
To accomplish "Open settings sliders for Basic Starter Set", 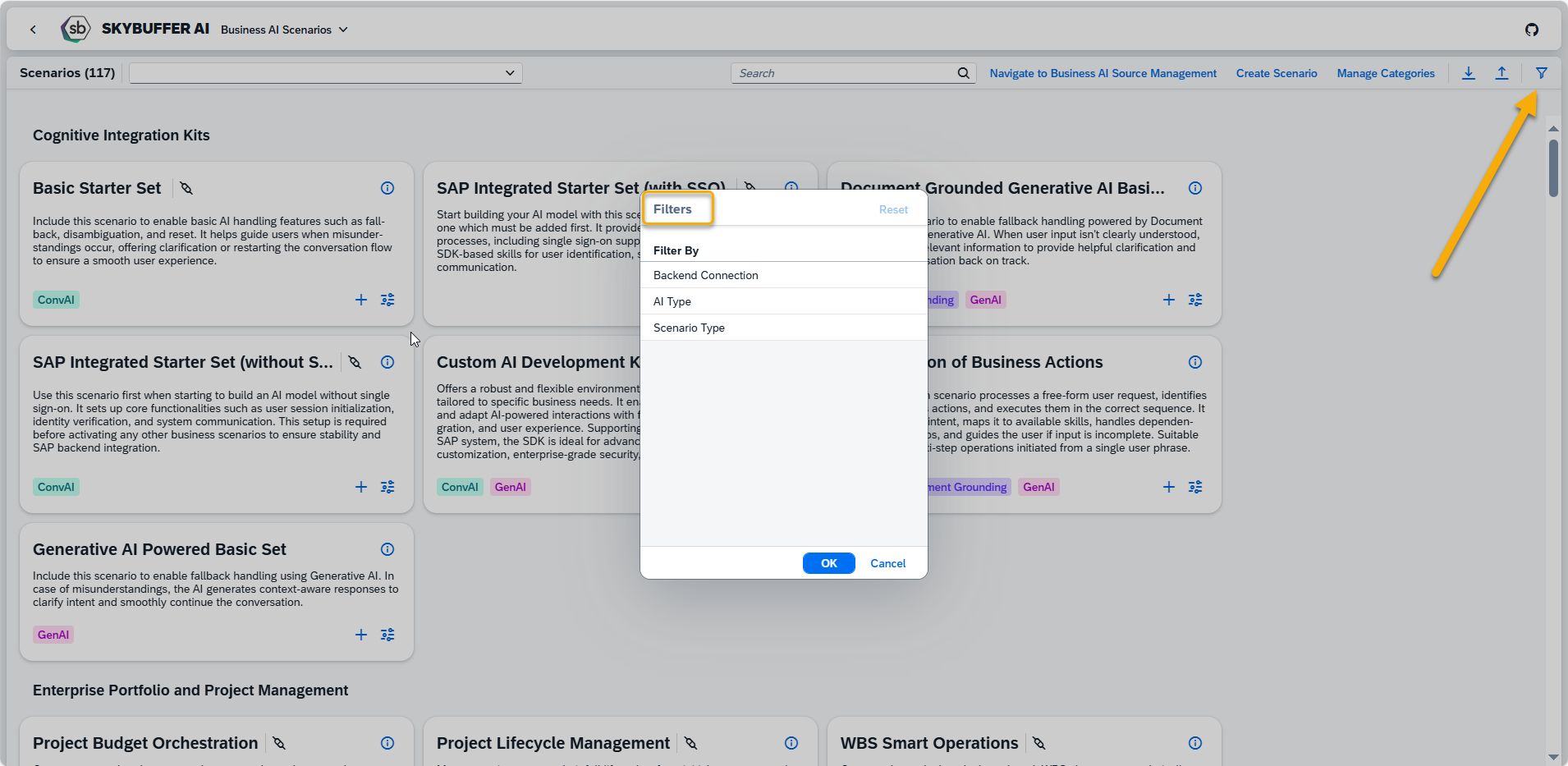I will pyautogui.click(x=387, y=300).
